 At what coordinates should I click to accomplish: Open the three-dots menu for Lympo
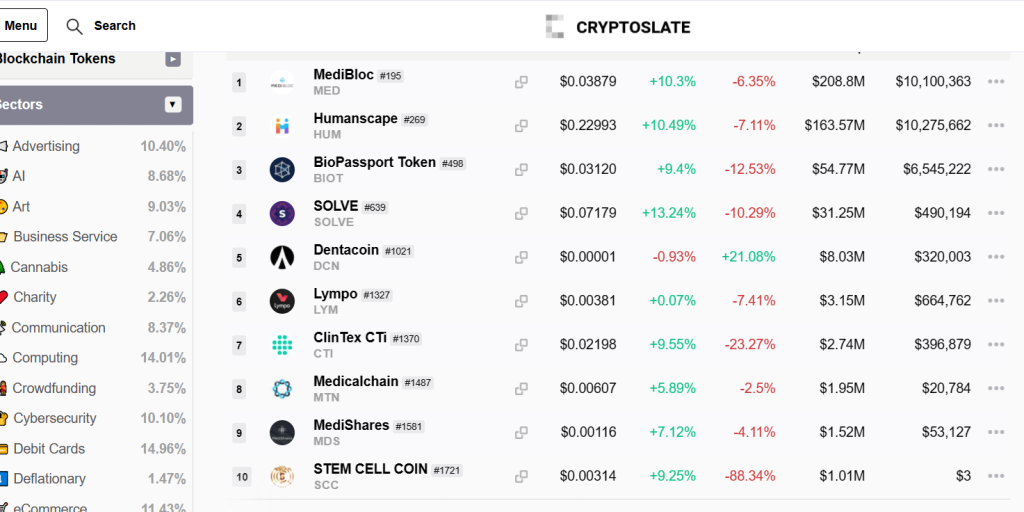995,301
